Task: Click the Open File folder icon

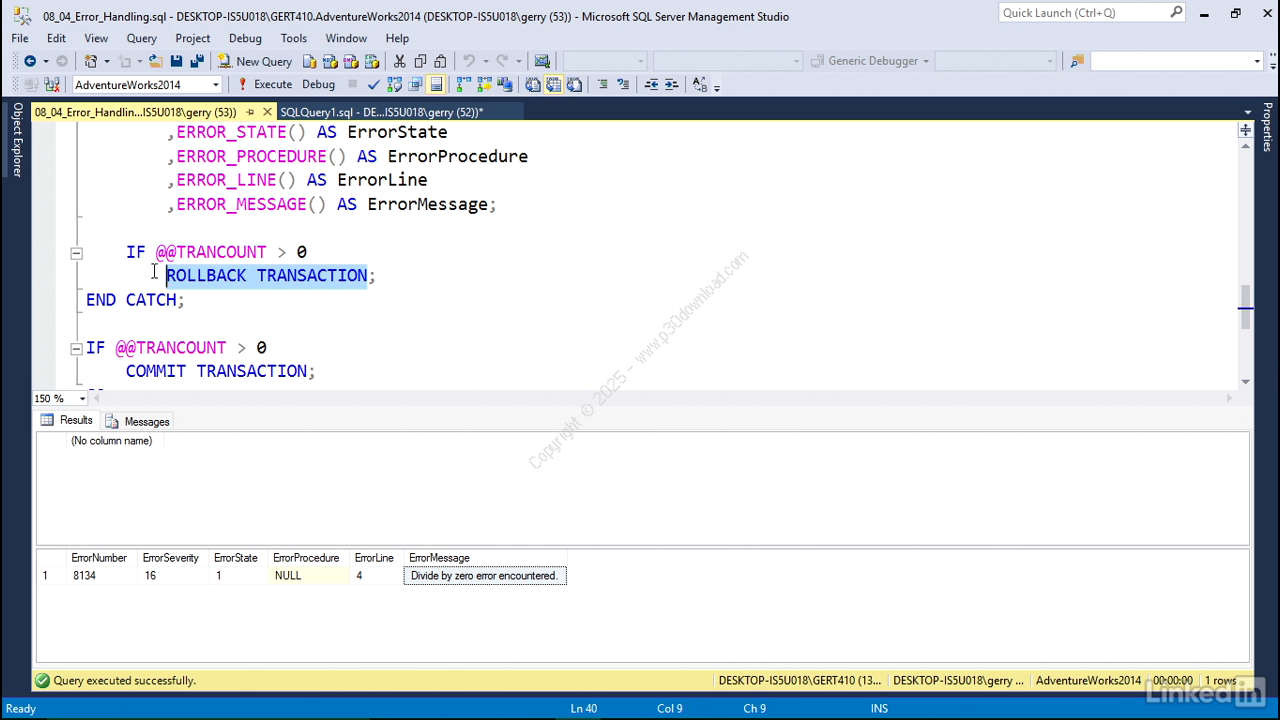Action: pyautogui.click(x=155, y=61)
